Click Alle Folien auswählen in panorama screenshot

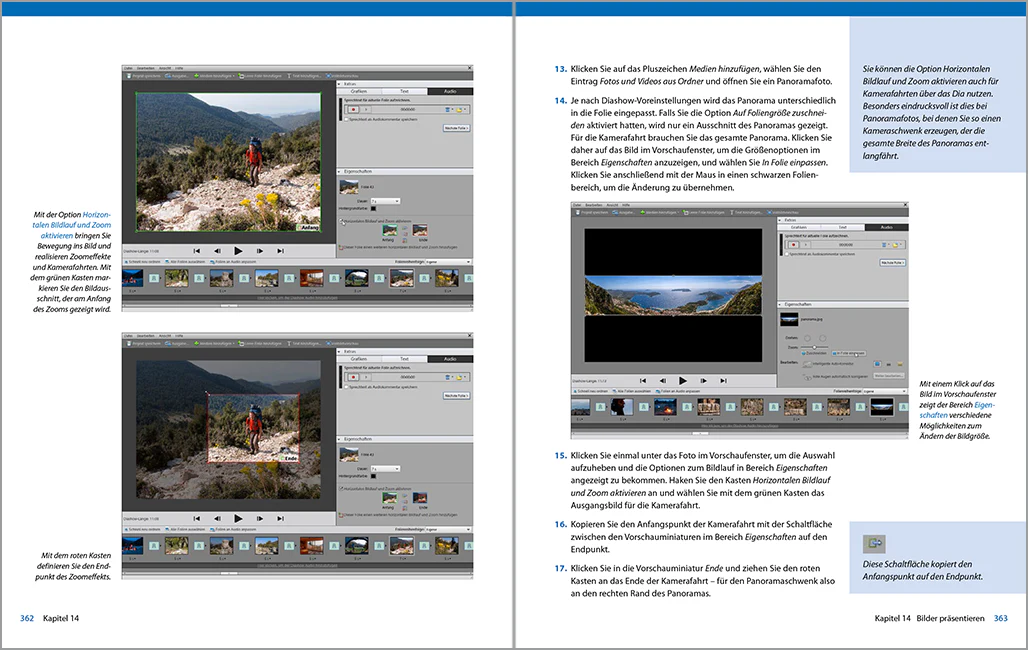(632, 391)
